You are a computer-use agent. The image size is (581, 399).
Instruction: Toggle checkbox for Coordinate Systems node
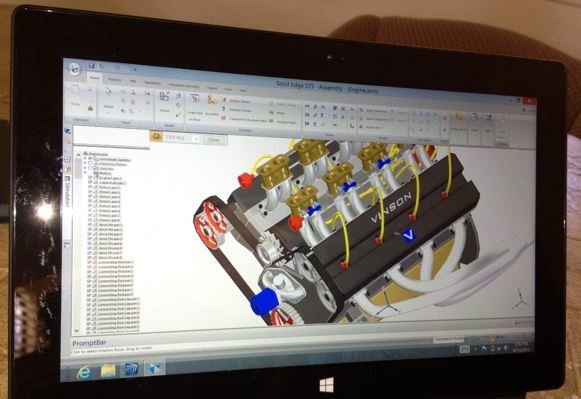pos(90,159)
